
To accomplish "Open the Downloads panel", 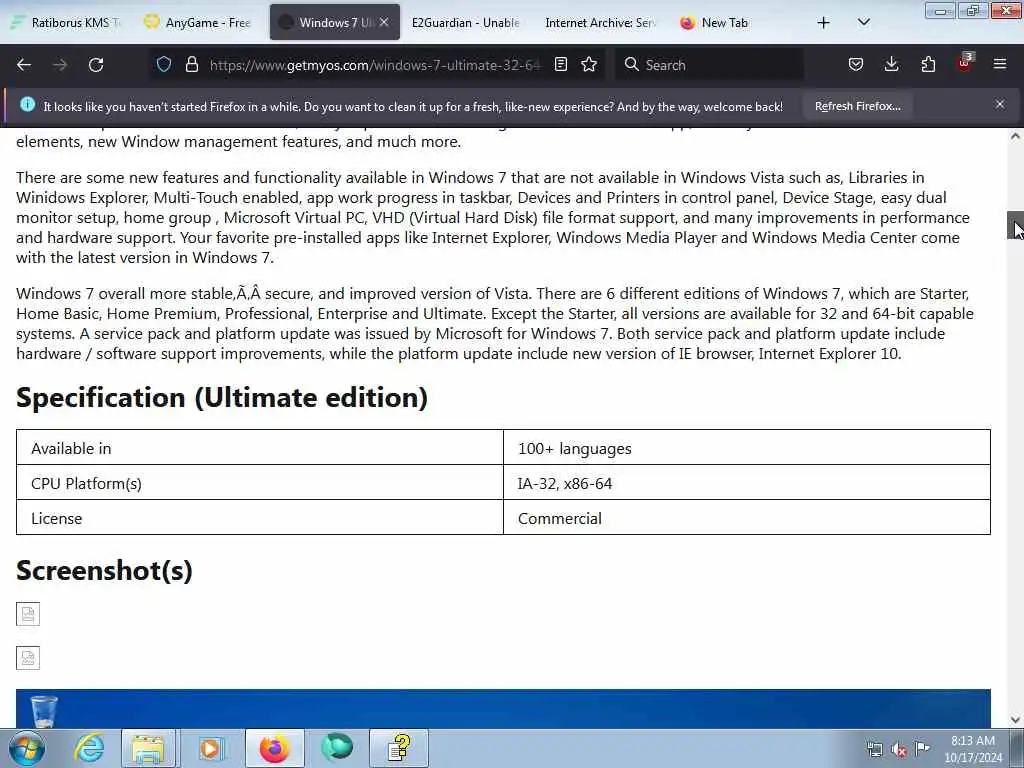I will (891, 64).
